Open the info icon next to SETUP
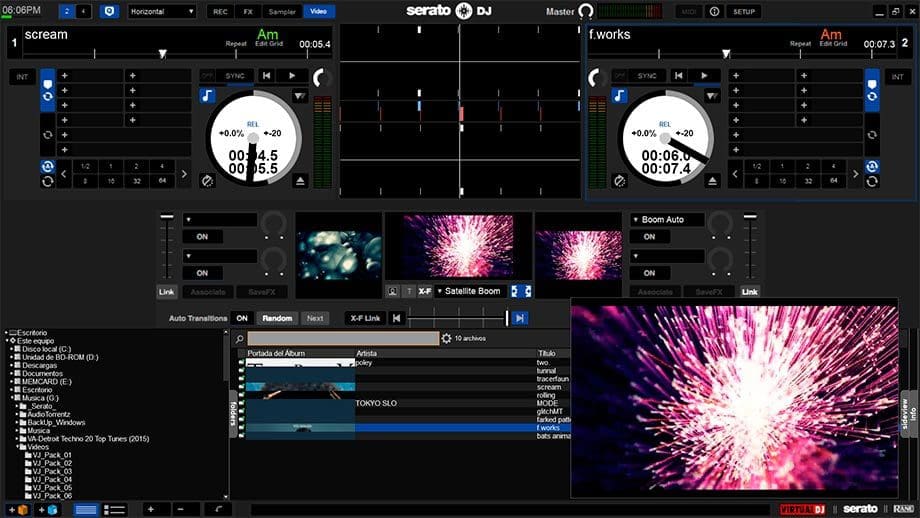The width and height of the screenshot is (920, 518). coord(714,11)
